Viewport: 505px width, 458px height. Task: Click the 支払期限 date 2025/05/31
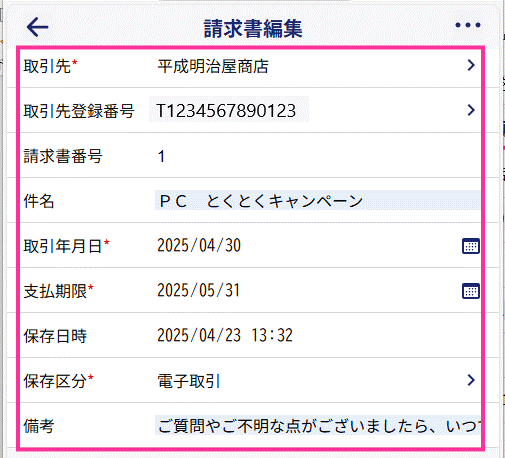[198, 291]
